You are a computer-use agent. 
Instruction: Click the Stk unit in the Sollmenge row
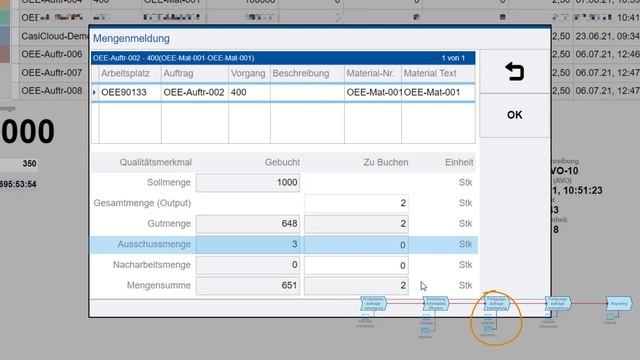pos(465,182)
